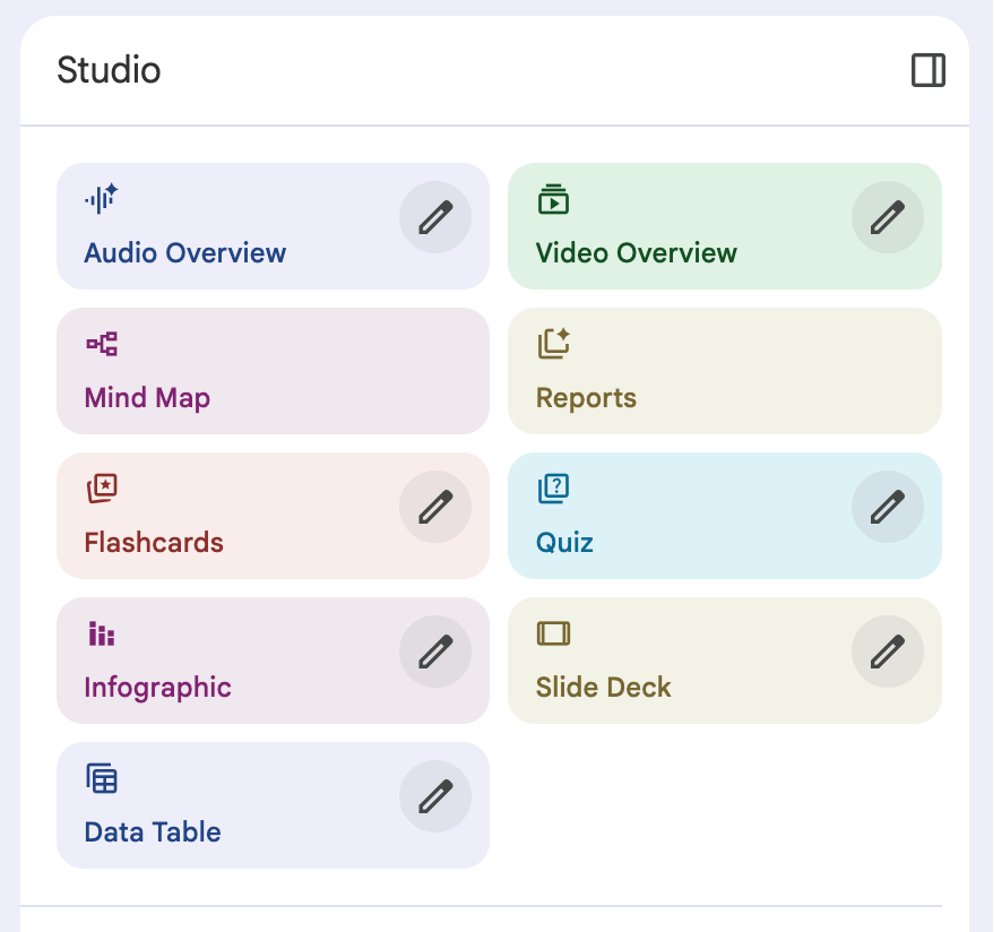The height and width of the screenshot is (932, 994).
Task: Edit Infographic options pencil
Action: [435, 652]
